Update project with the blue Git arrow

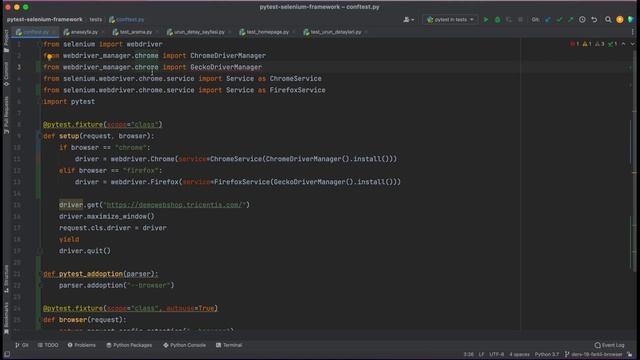(548, 20)
